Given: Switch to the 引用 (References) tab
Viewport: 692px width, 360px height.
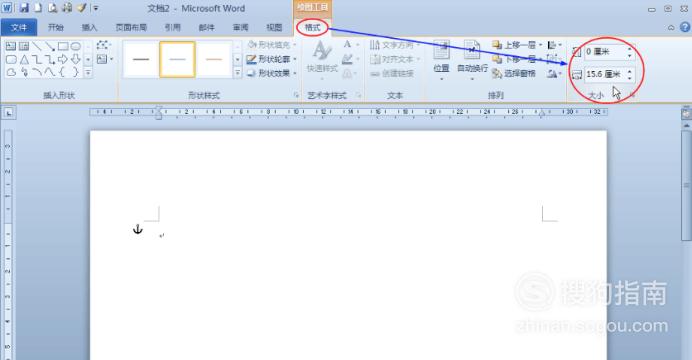Looking at the screenshot, I should 173,27.
